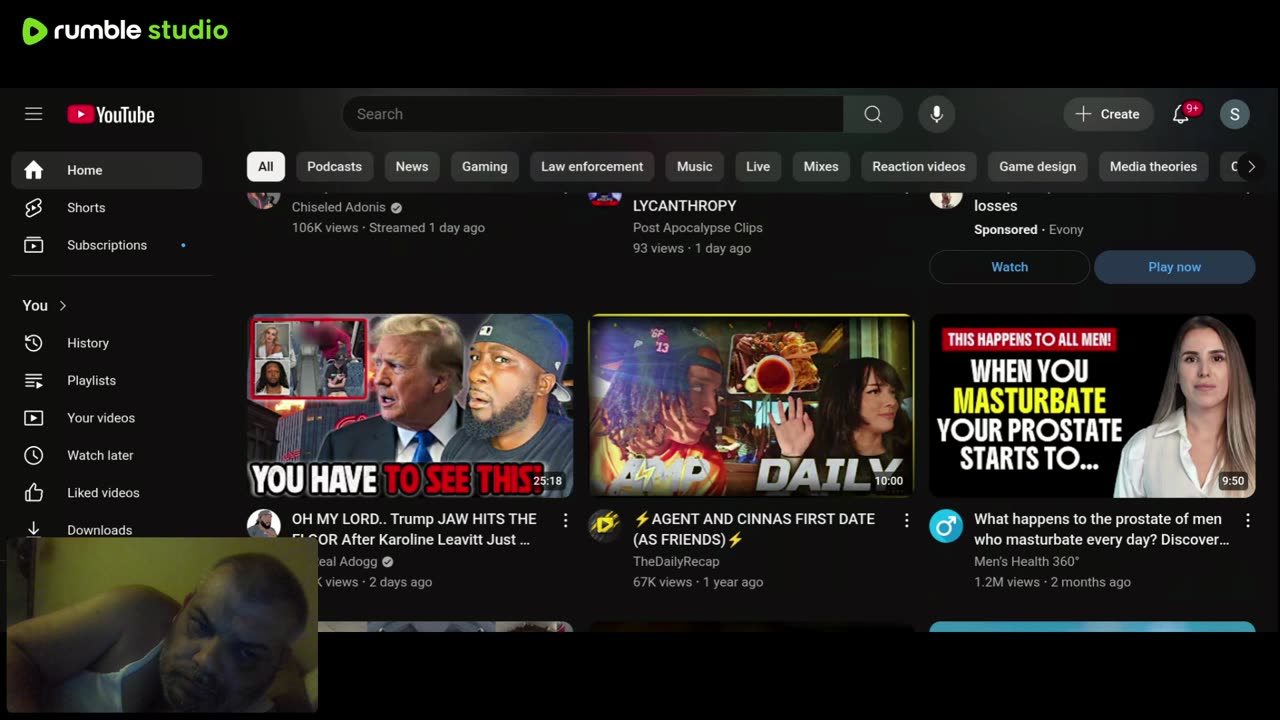The image size is (1280, 720).
Task: Click the YouTube logo
Action: coord(111,115)
